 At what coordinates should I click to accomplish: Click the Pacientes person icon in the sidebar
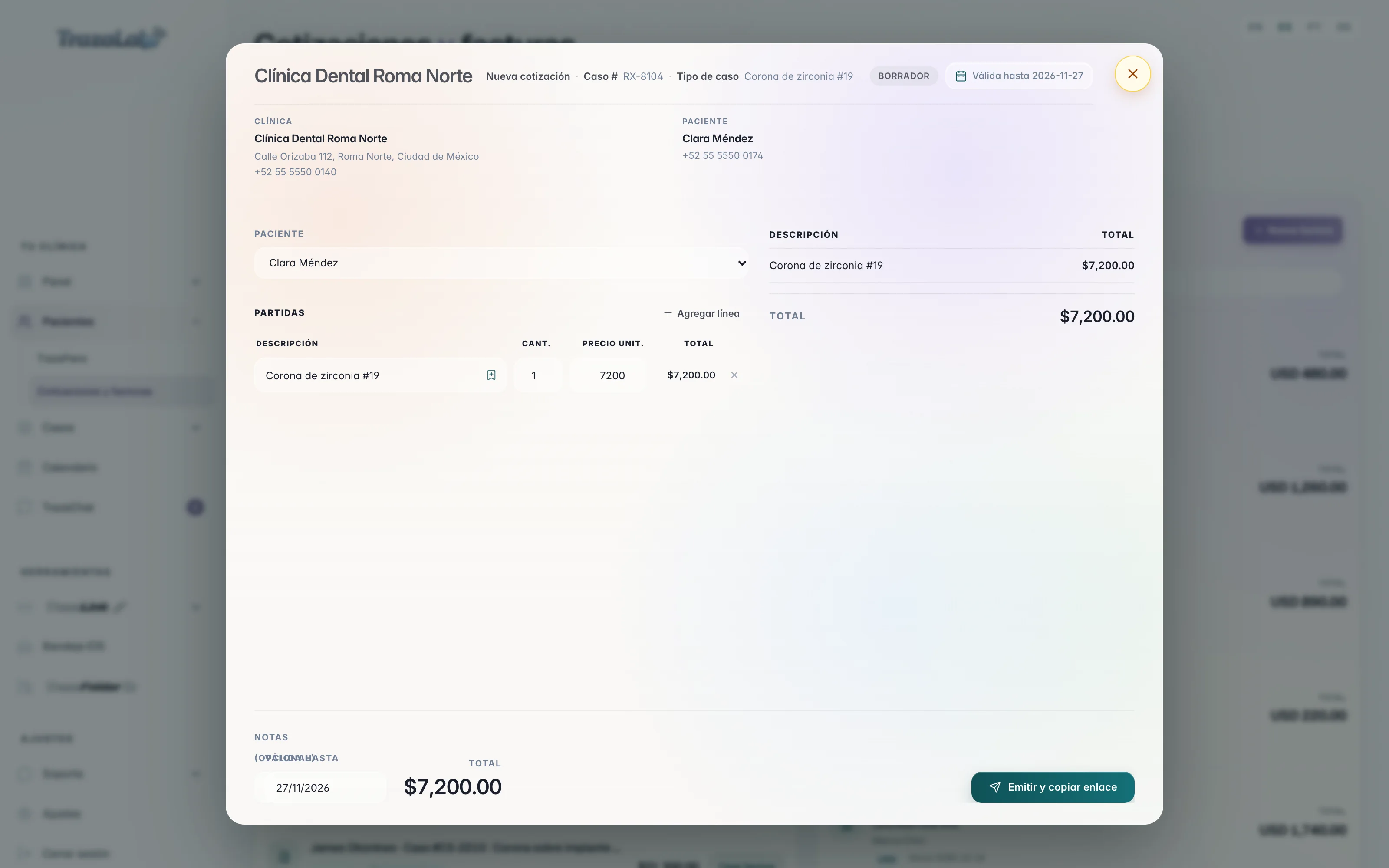25,321
